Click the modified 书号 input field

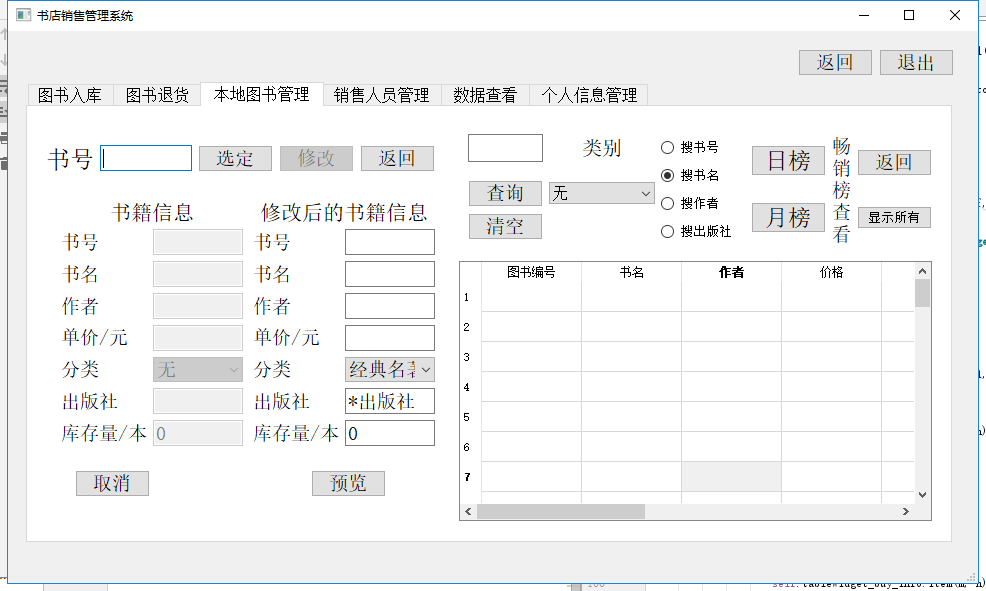(x=390, y=242)
